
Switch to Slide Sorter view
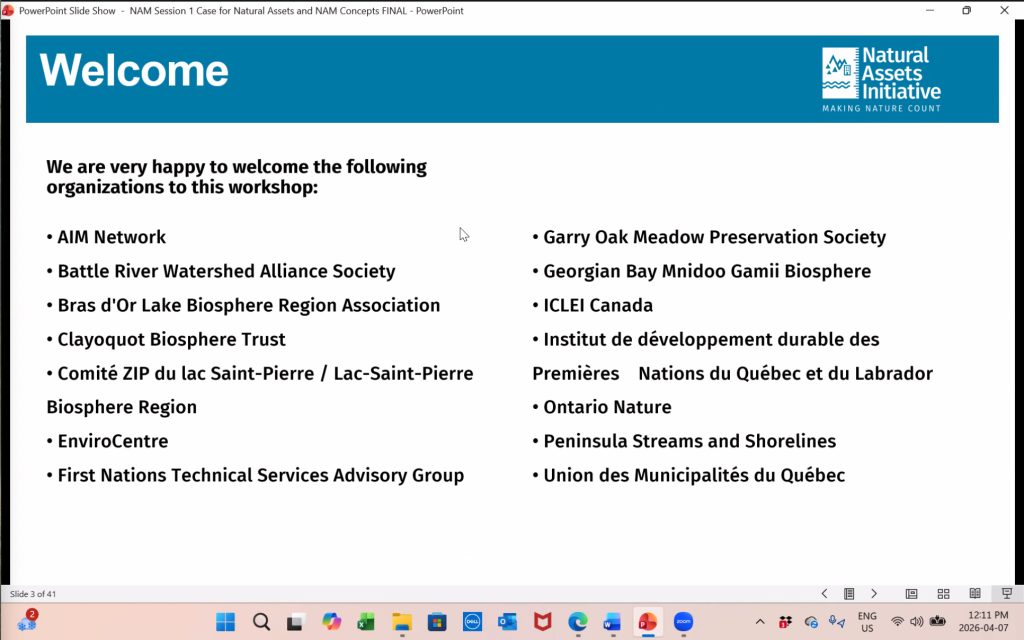click(943, 594)
